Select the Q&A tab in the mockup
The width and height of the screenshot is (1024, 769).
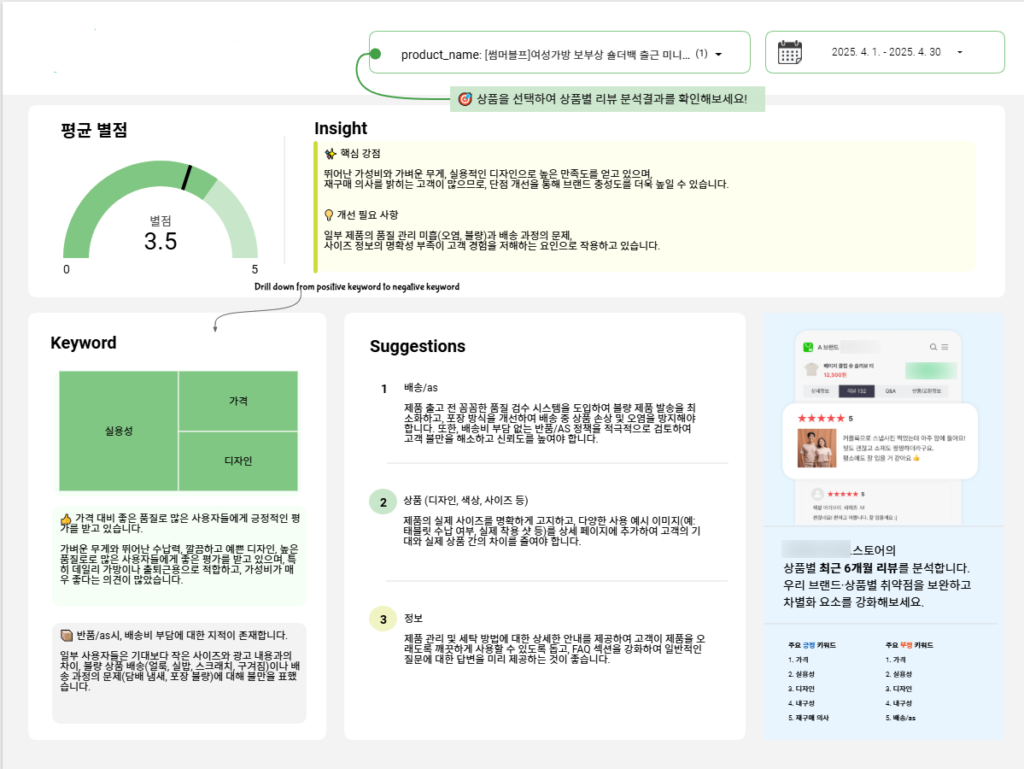point(891,391)
